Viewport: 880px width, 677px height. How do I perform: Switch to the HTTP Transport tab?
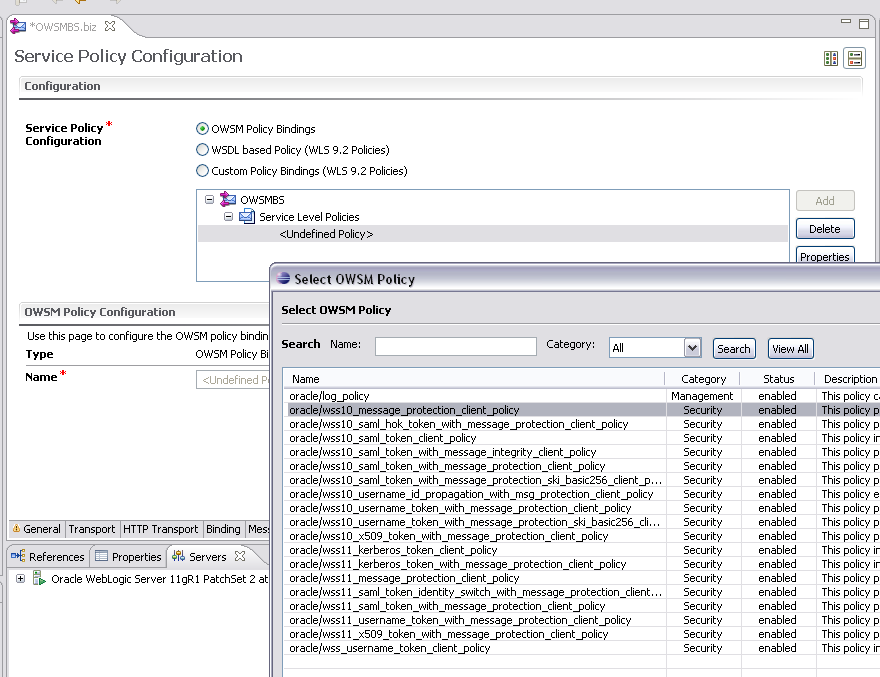(160, 529)
